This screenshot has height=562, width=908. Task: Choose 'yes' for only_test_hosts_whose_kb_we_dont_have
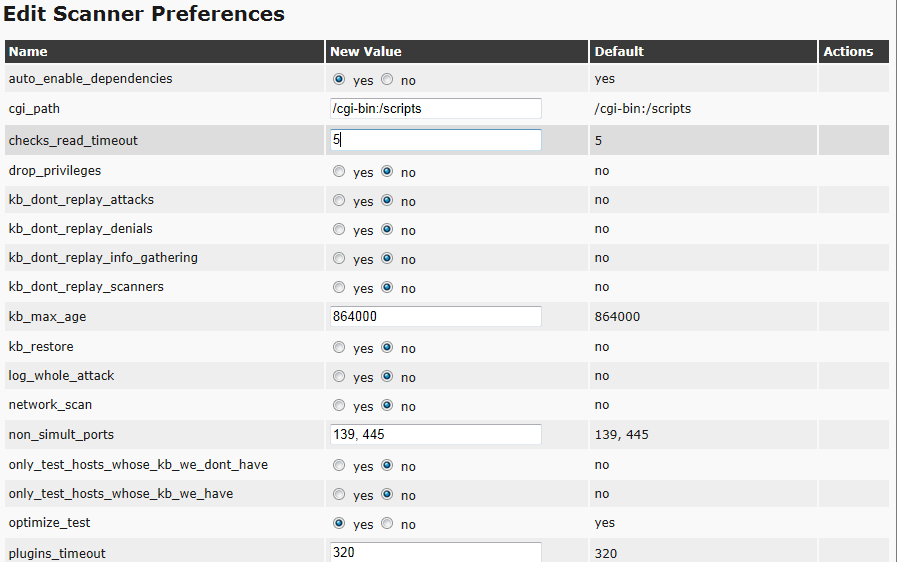tap(339, 465)
